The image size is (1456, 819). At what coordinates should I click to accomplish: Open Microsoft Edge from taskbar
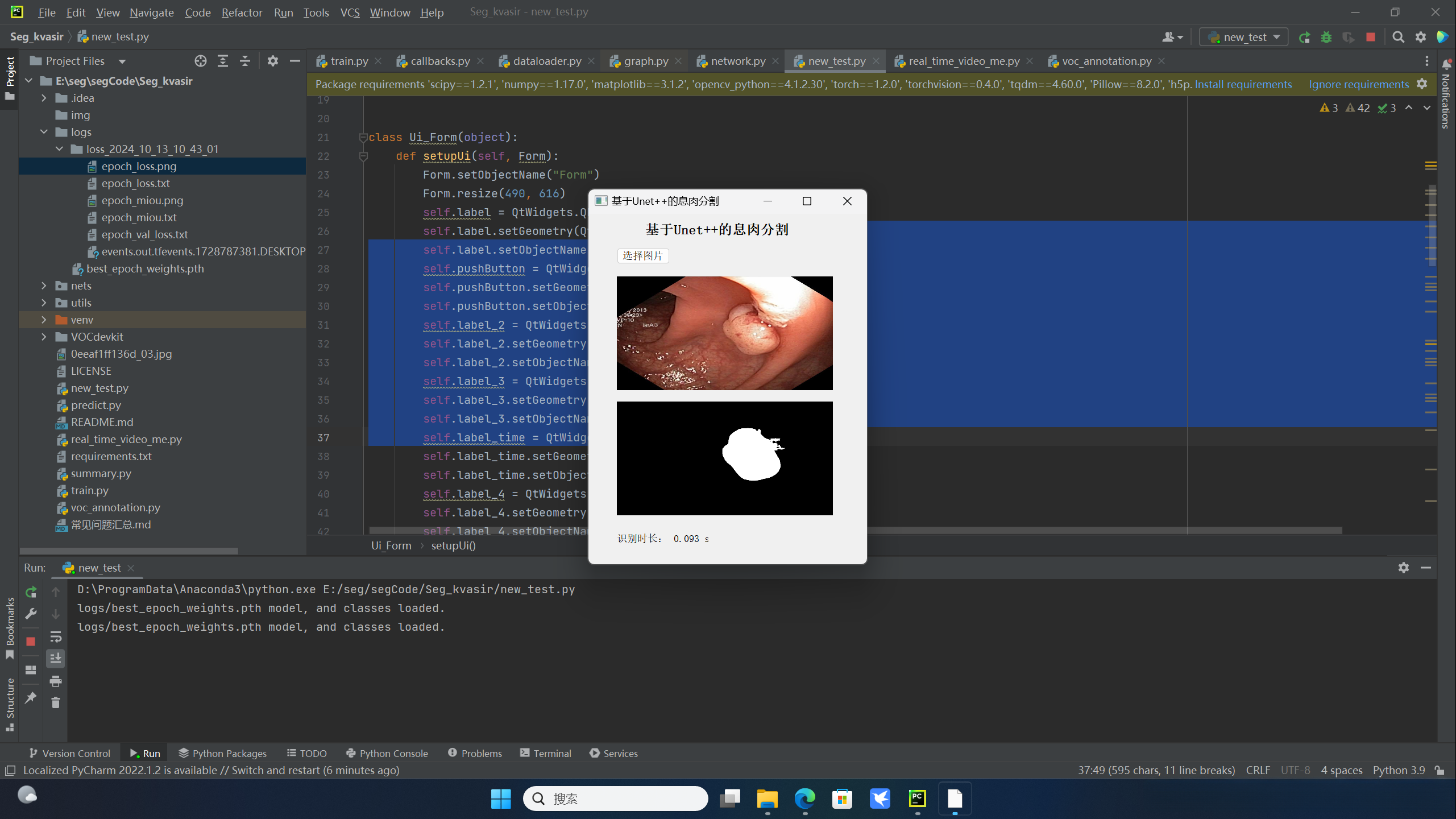[804, 799]
